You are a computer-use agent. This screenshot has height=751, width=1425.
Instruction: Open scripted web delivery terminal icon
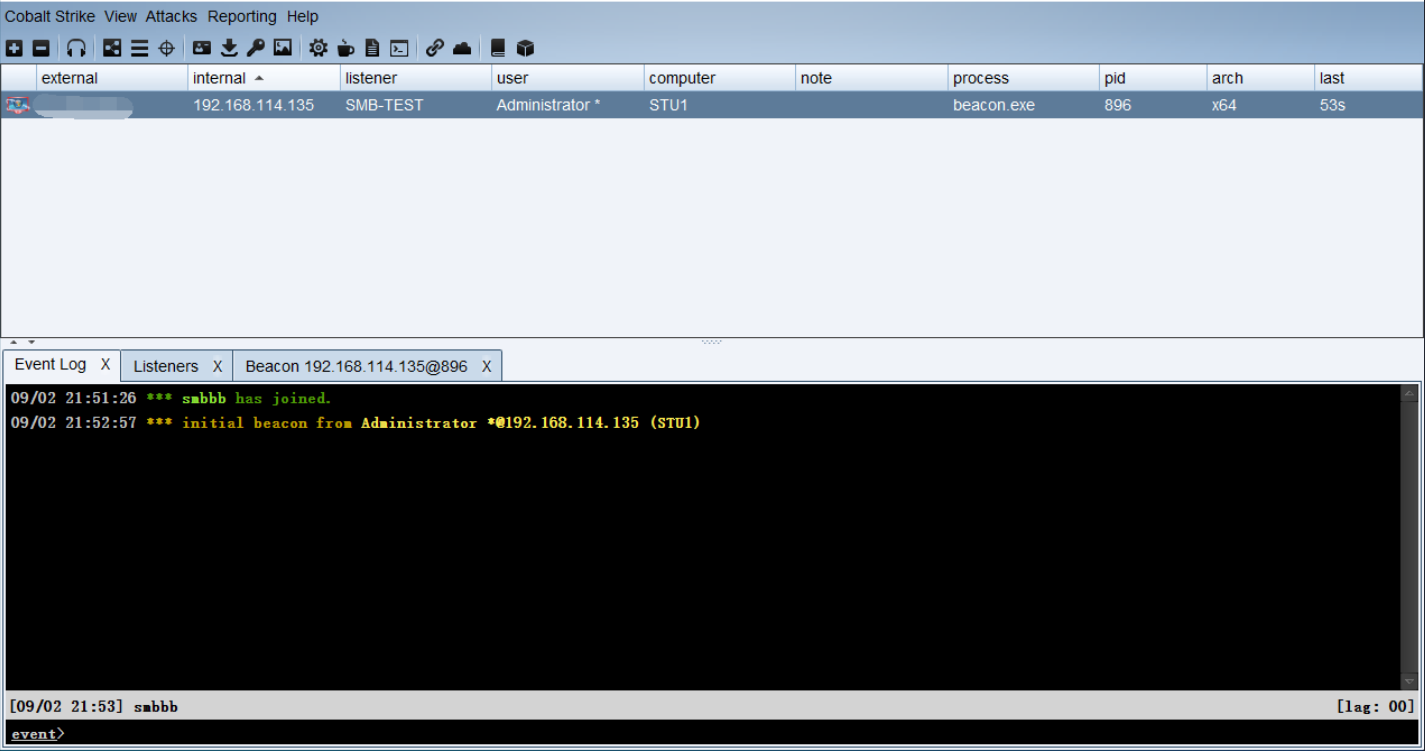coord(399,48)
